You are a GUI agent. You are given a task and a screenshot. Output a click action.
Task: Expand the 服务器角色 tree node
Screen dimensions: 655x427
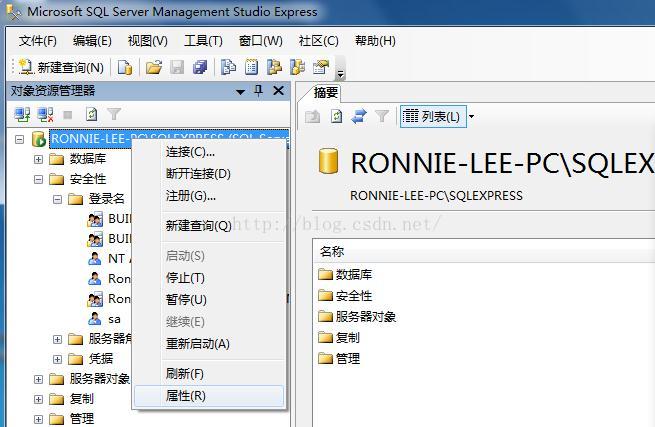[x=58, y=339]
